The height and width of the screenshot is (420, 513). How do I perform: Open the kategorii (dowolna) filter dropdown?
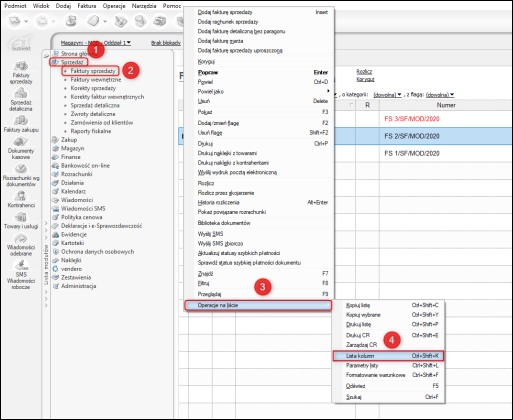tap(387, 95)
